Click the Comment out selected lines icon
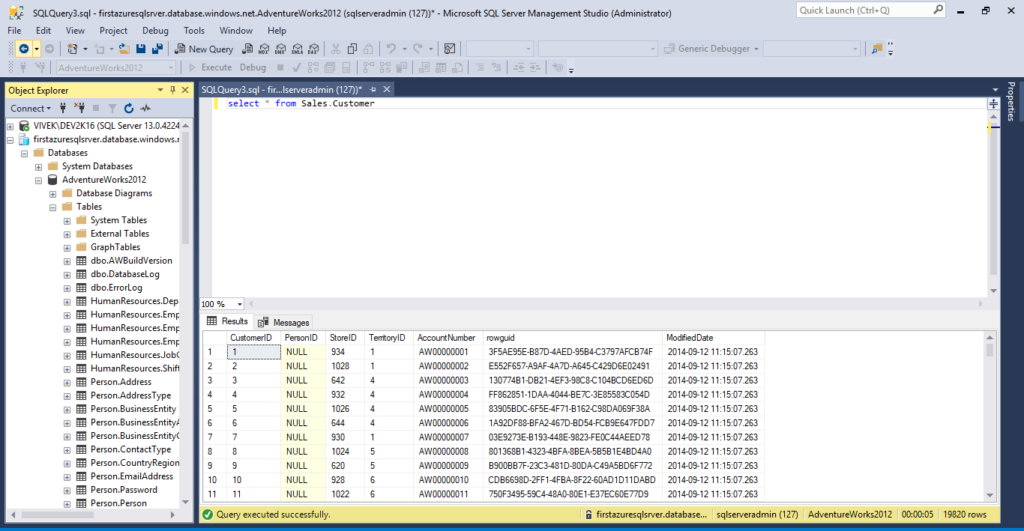1024x531 pixels. (480, 67)
